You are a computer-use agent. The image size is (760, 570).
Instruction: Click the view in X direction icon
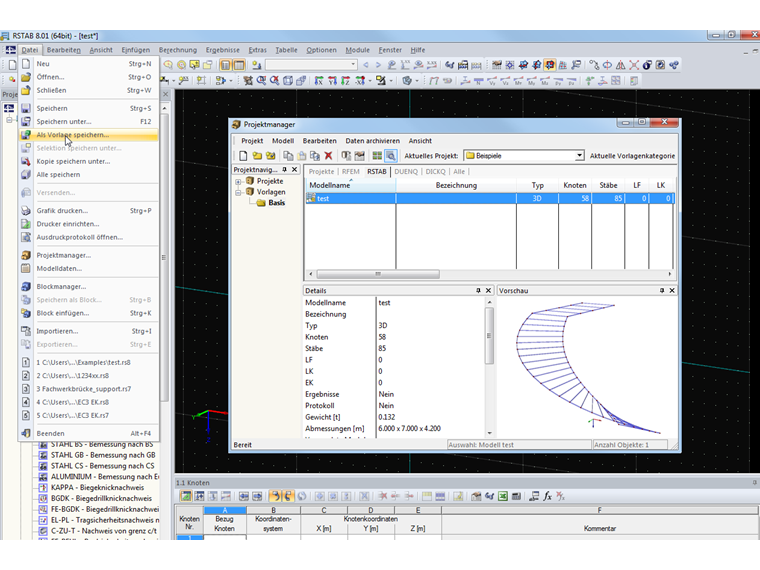coord(319,80)
